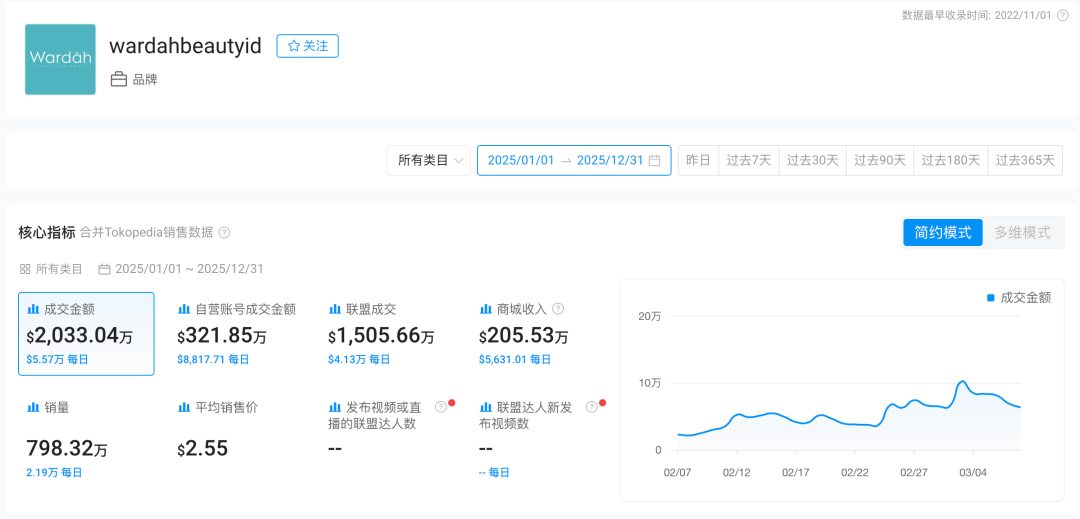Select the 平均销售价 metric card
The image size is (1080, 519).
coord(236,439)
